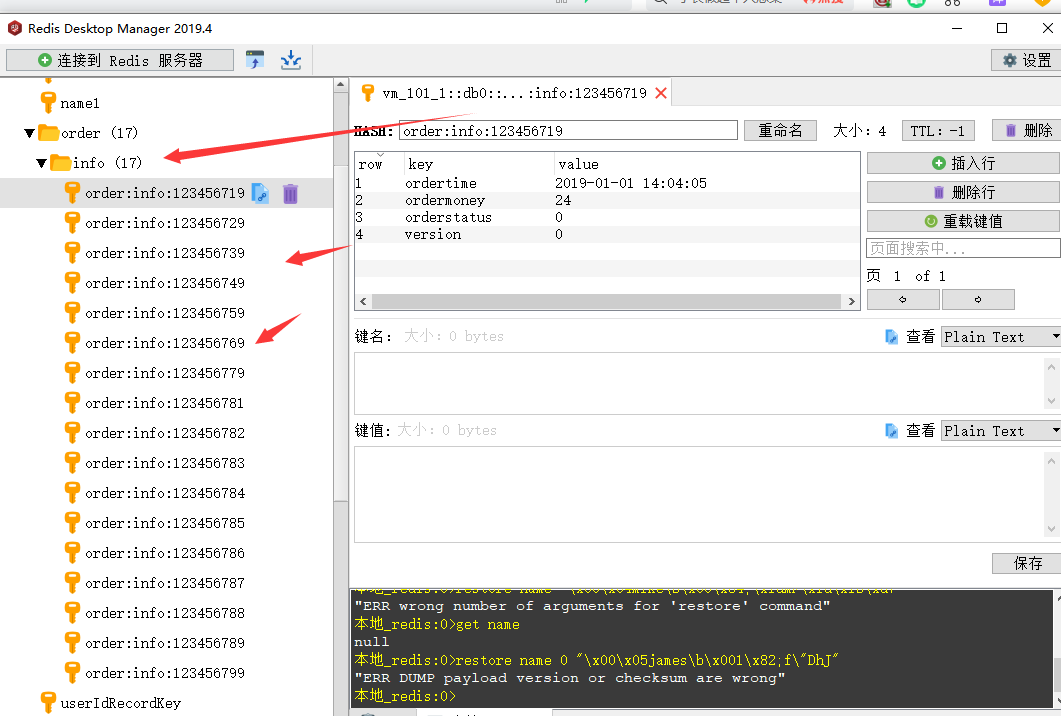Select key order:info:123456785
1061x716 pixels.
coord(164,523)
